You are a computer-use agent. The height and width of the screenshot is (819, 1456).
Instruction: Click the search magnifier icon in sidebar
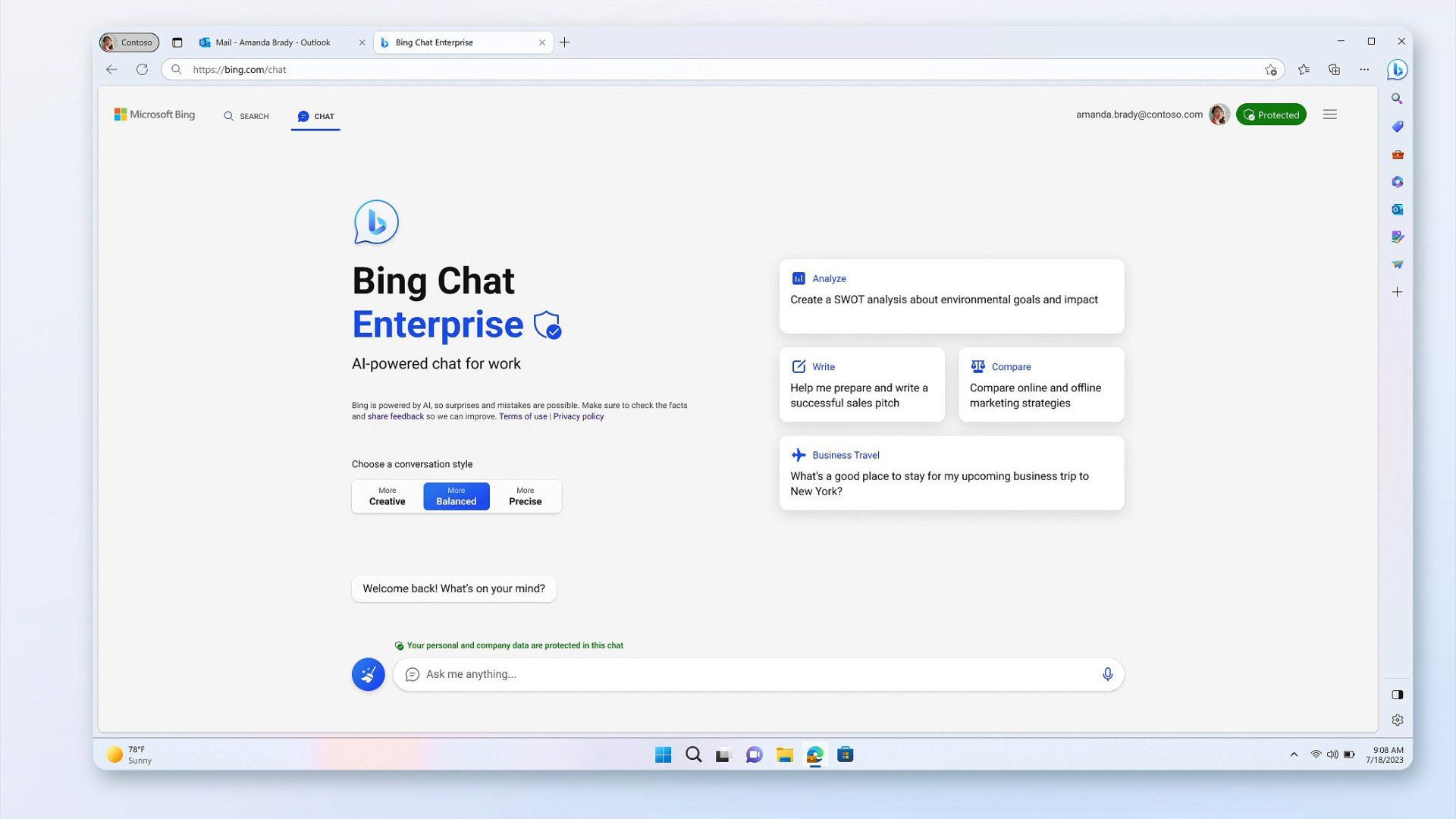click(x=1397, y=98)
